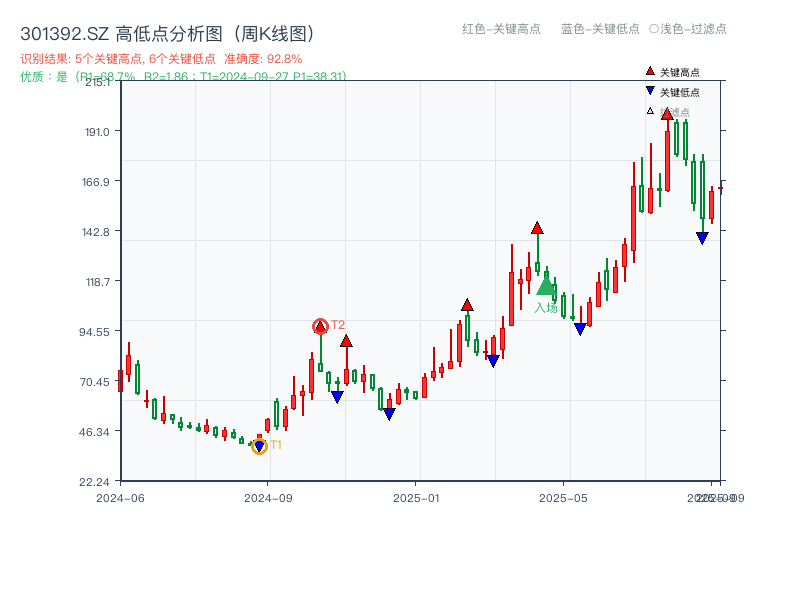This screenshot has width=800, height=600.
Task: Toggle 关键高点 series in the legend
Action: click(x=678, y=72)
